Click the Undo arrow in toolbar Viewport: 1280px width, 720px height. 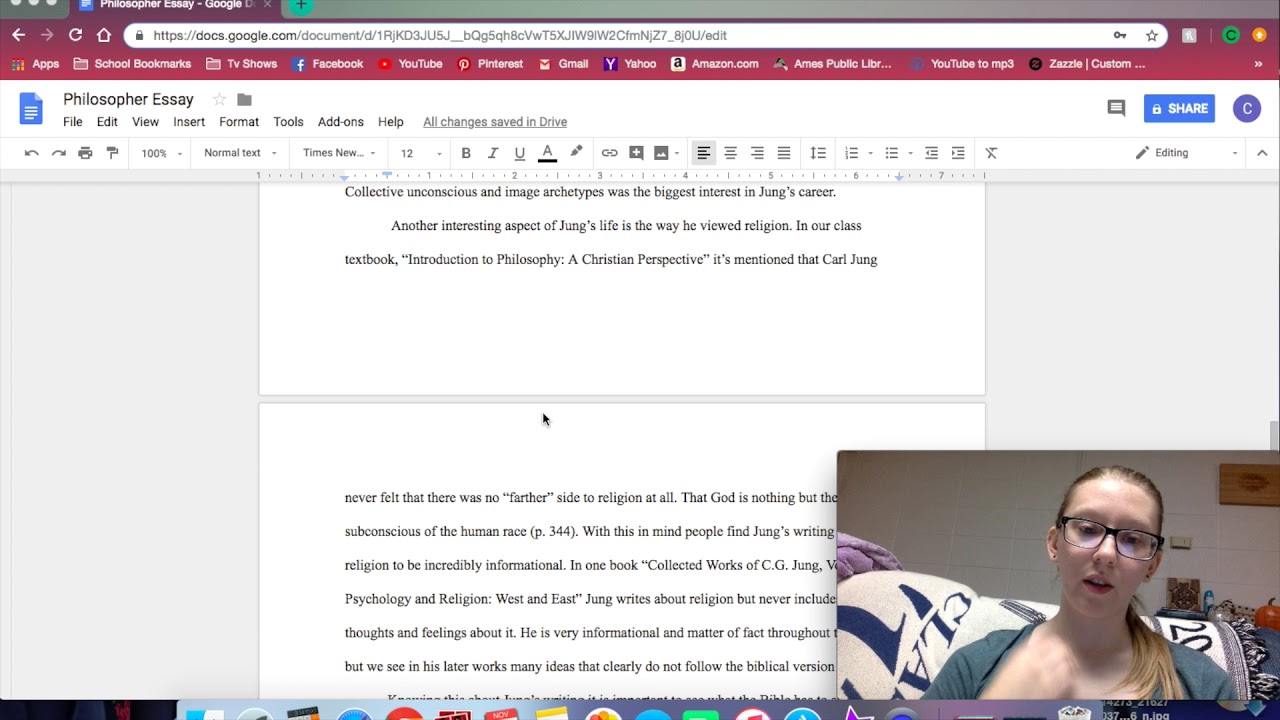[x=32, y=153]
